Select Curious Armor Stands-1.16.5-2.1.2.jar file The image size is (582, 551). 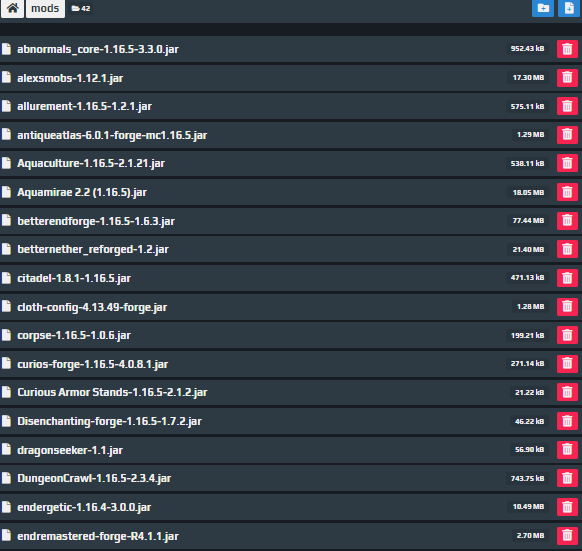pyautogui.click(x=112, y=392)
